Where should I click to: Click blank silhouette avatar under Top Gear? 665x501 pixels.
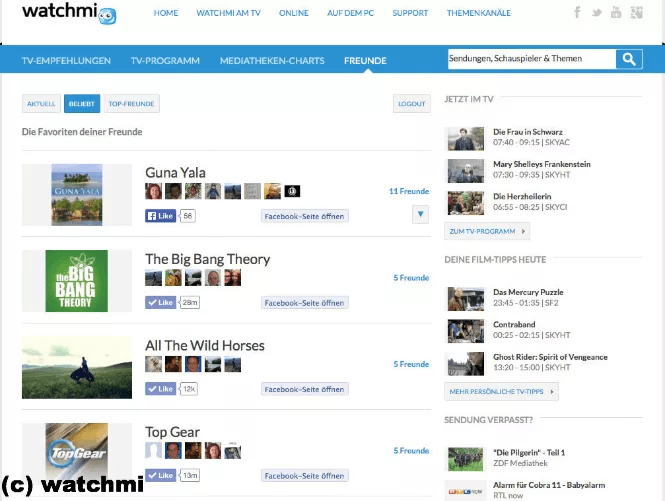[x=153, y=451]
